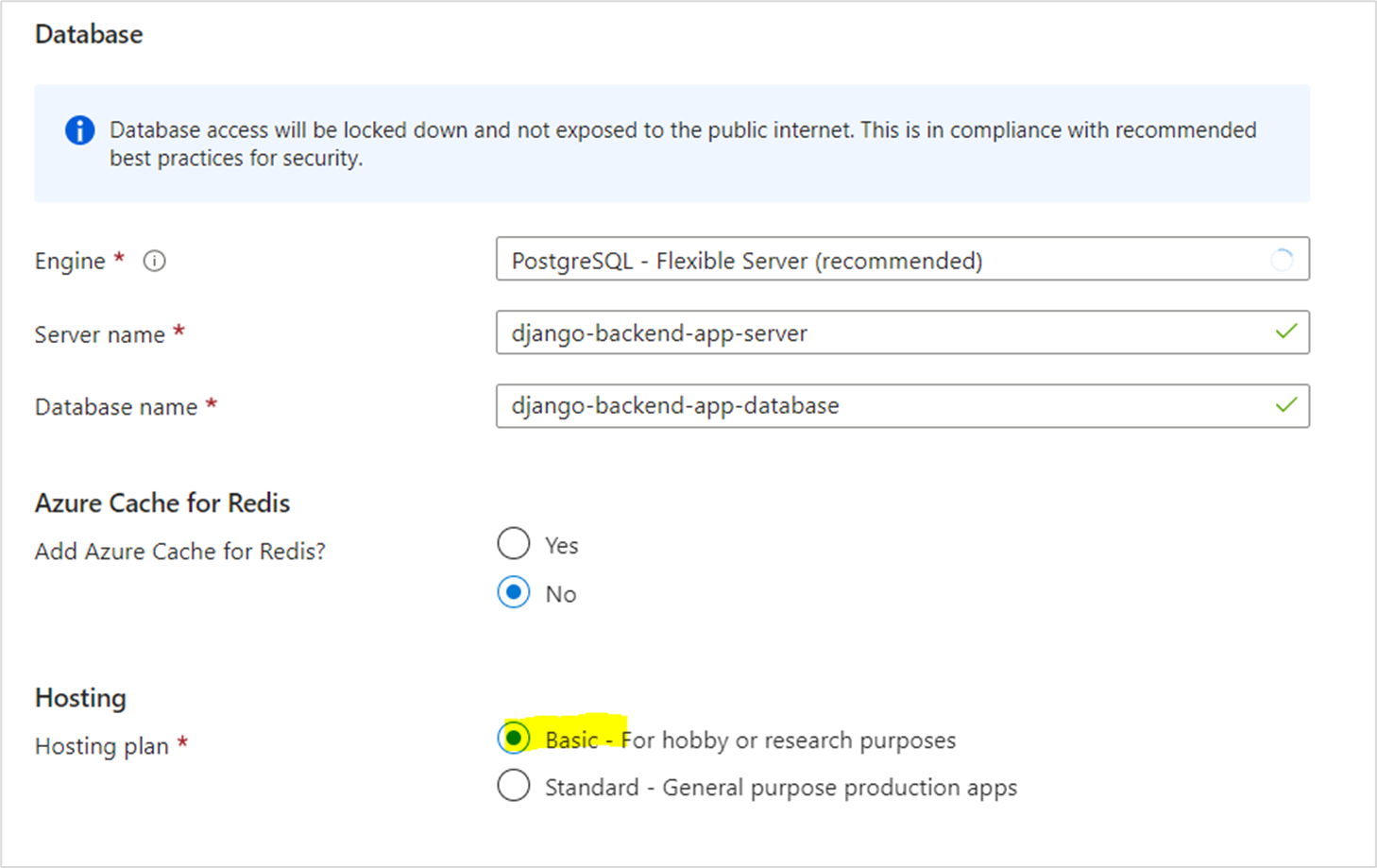The width and height of the screenshot is (1377, 868).
Task: Click the info tooltip icon beside Engine
Action: tap(154, 261)
